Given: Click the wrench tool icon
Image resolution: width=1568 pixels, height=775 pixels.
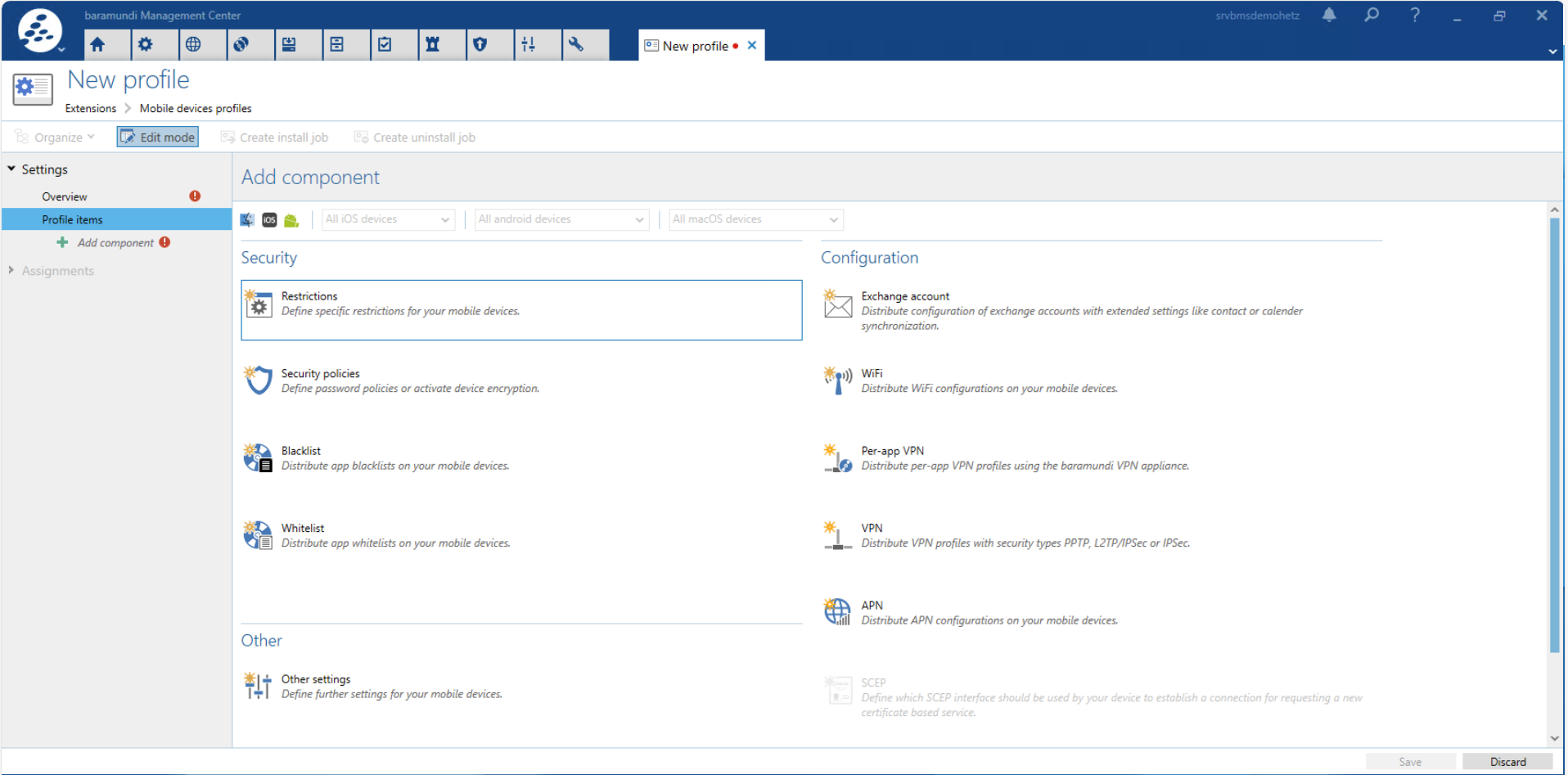Looking at the screenshot, I should [576, 45].
